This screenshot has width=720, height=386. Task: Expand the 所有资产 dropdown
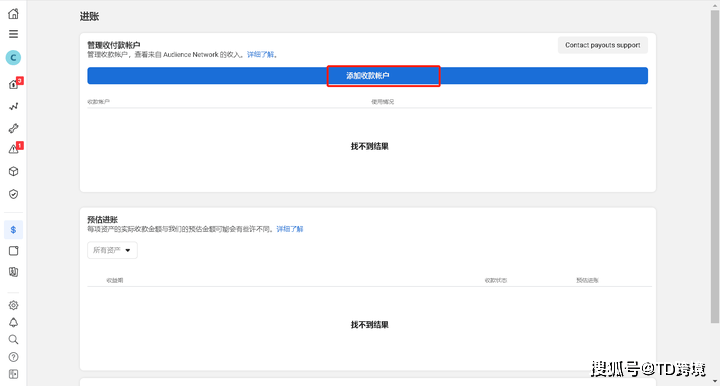[112, 250]
